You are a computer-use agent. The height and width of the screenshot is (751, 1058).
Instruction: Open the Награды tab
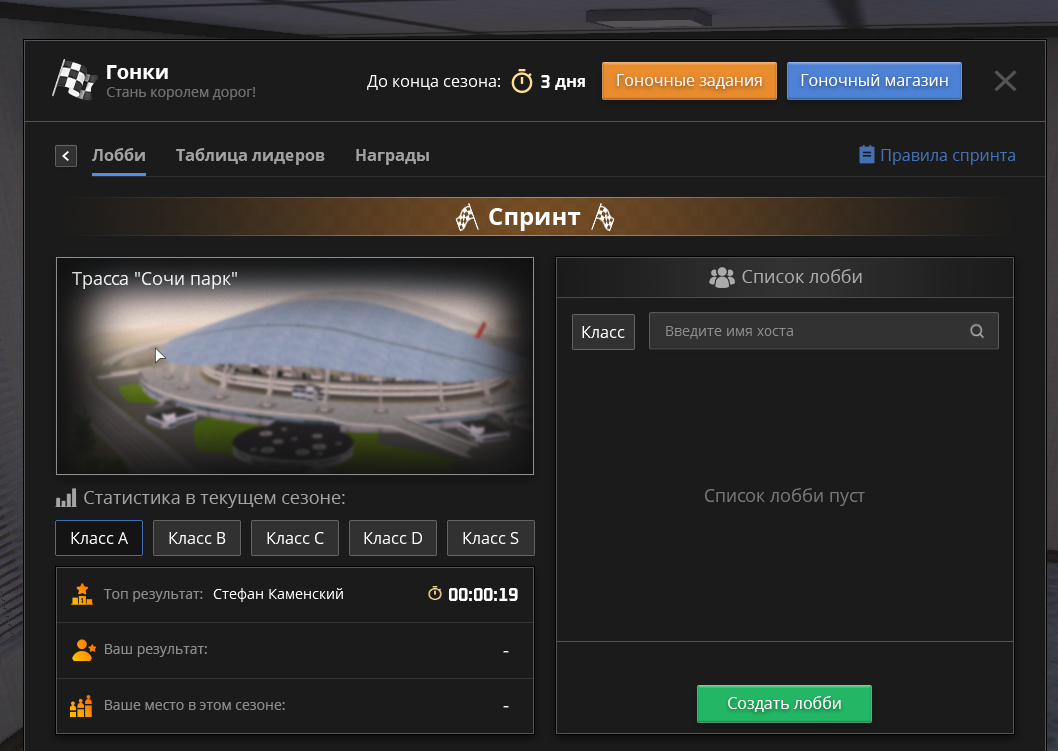392,156
